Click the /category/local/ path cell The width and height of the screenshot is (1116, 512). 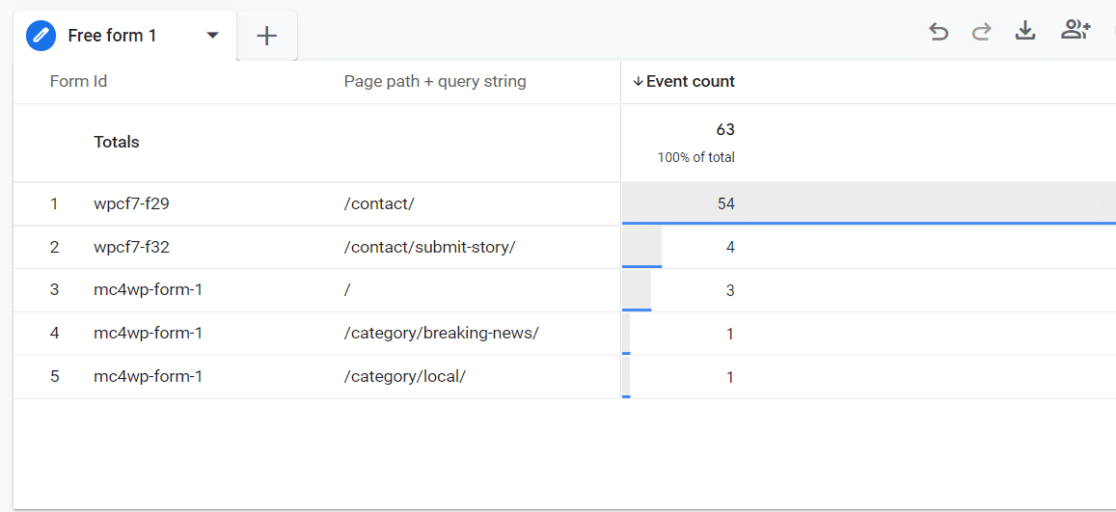pyautogui.click(x=405, y=377)
